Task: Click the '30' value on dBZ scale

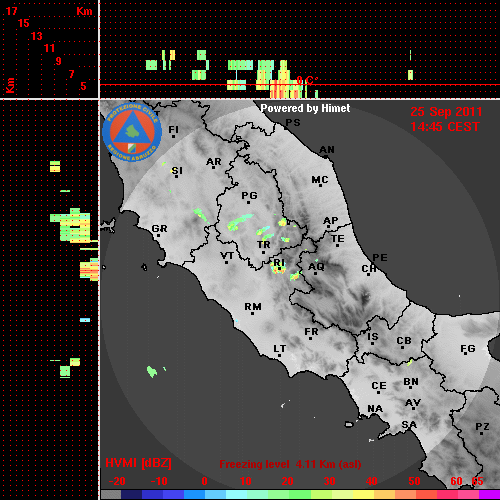Action: point(329,481)
